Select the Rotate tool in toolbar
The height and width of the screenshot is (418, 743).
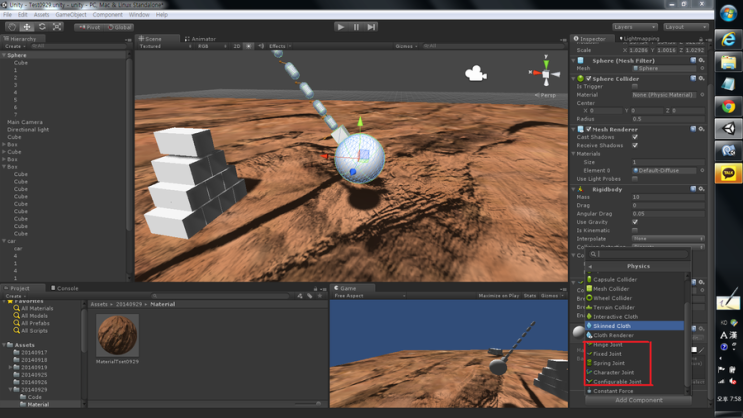42,27
